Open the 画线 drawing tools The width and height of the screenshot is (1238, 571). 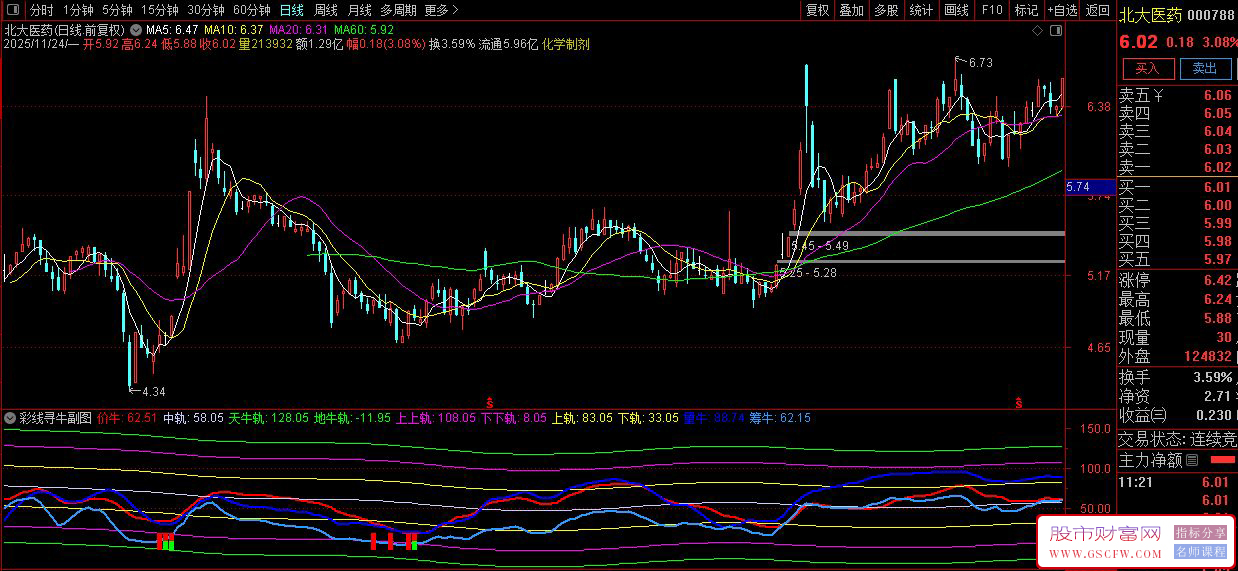pyautogui.click(x=956, y=10)
